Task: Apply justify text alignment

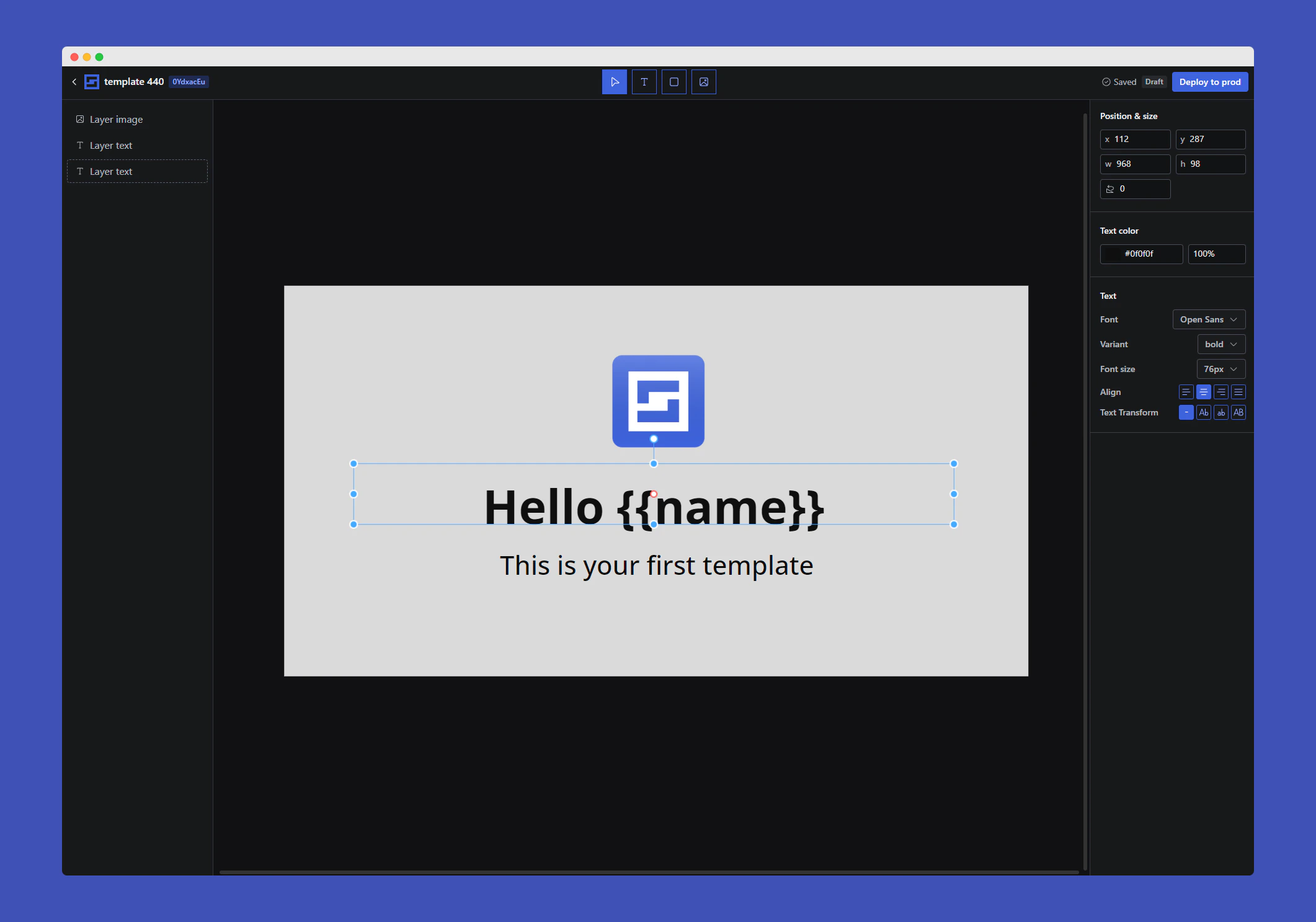Action: [x=1238, y=392]
